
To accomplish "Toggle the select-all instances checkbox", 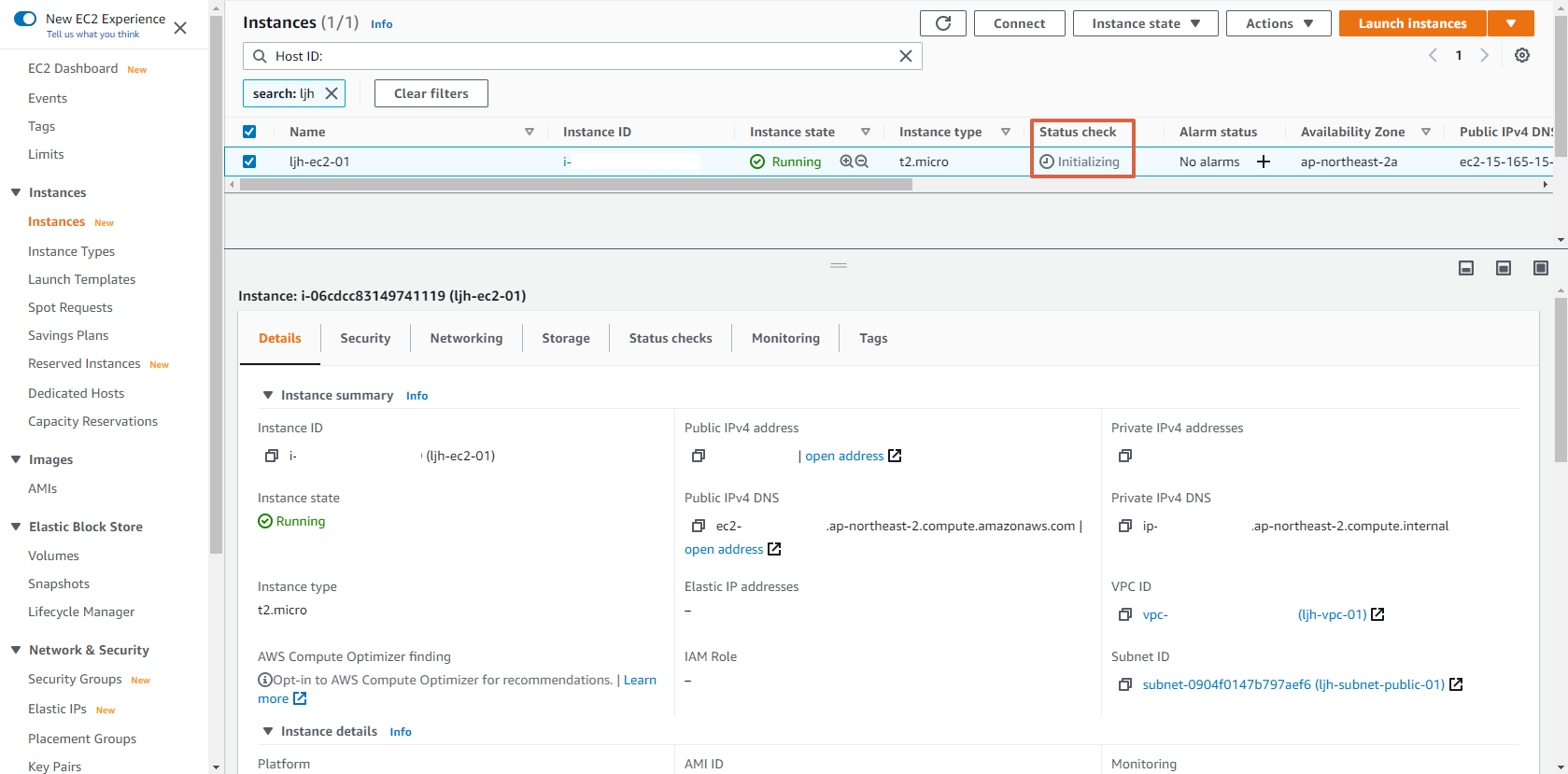I will (x=249, y=132).
